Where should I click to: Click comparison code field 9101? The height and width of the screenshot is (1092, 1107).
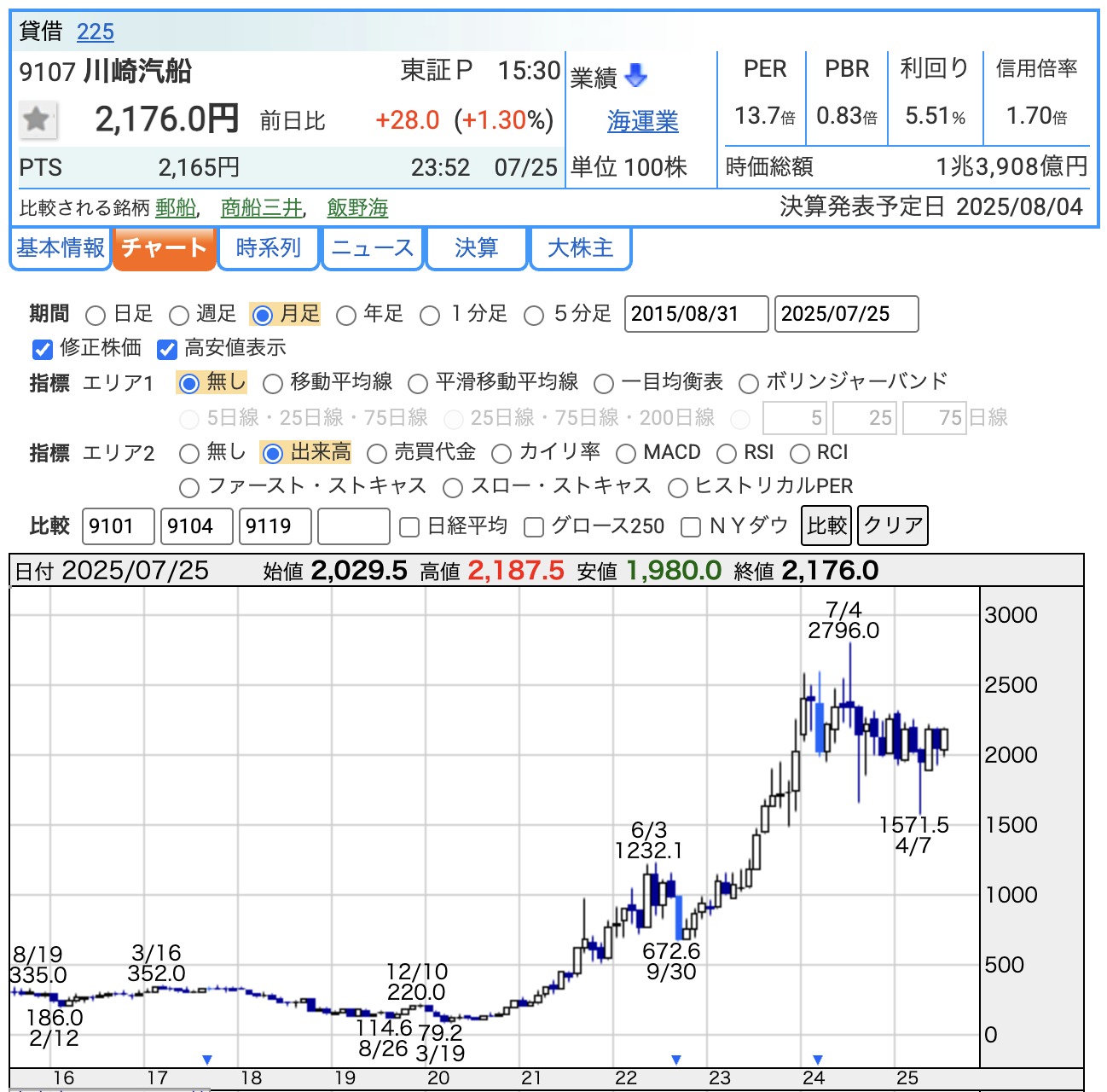tap(119, 526)
